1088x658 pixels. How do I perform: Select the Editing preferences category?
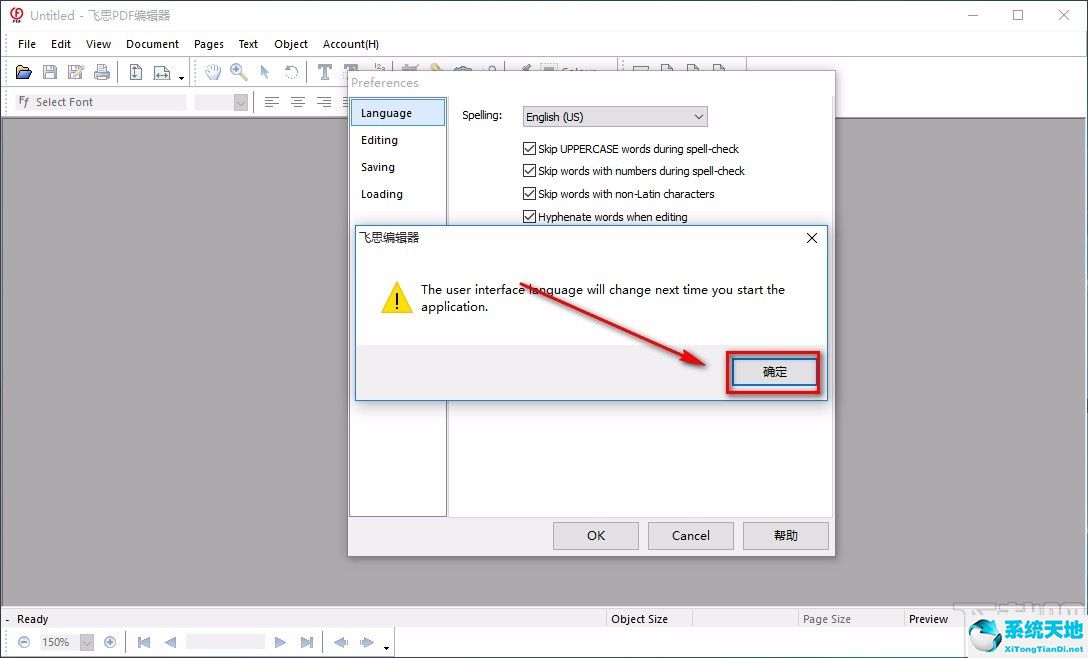[x=380, y=140]
